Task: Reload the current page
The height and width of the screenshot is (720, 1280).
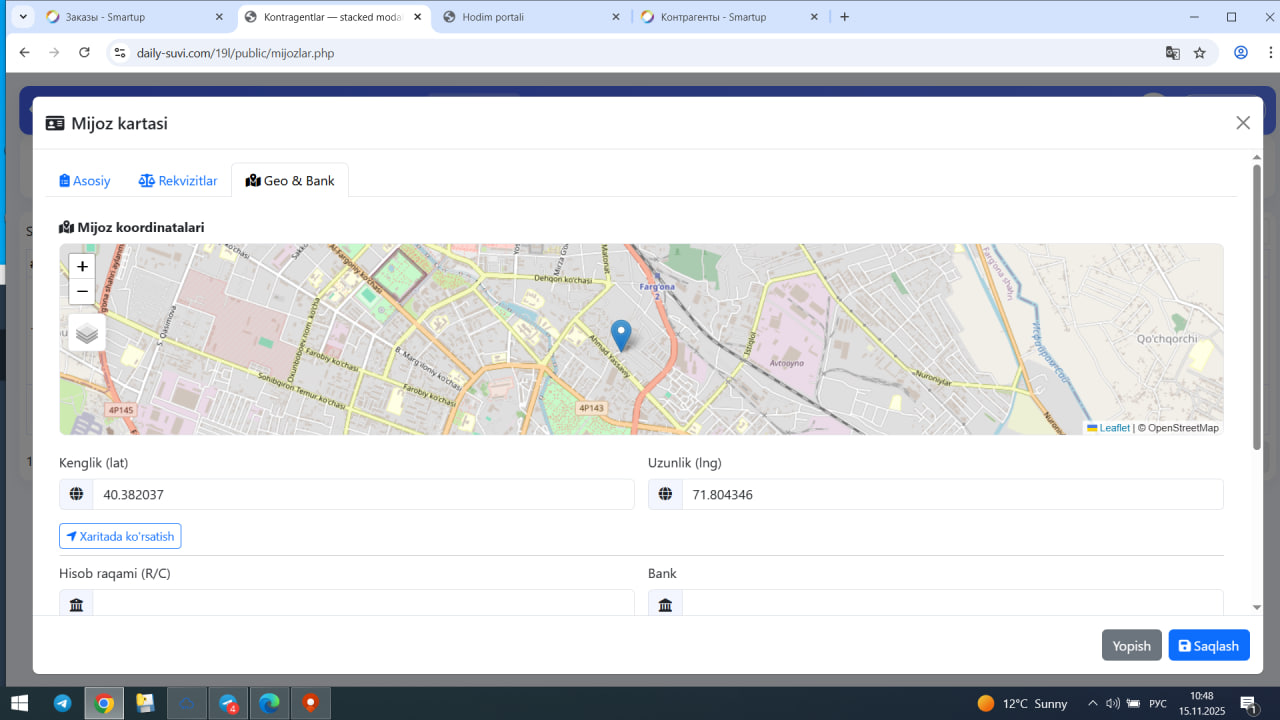Action: pos(85,53)
